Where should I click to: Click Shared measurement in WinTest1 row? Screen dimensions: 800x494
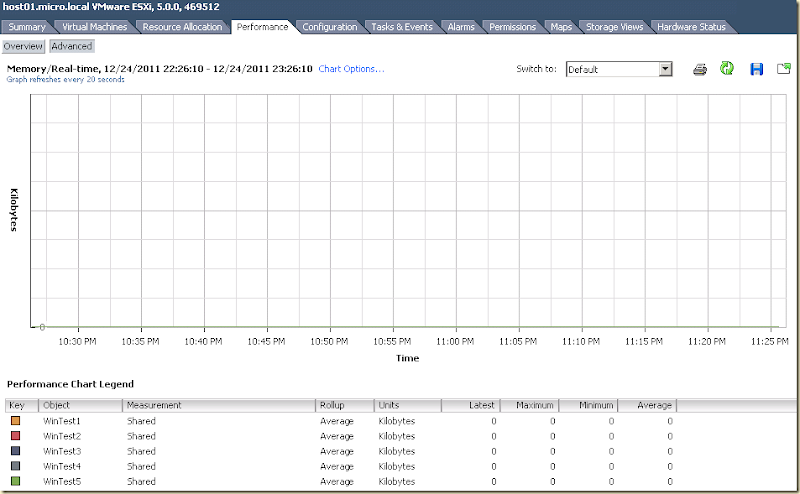coord(141,421)
